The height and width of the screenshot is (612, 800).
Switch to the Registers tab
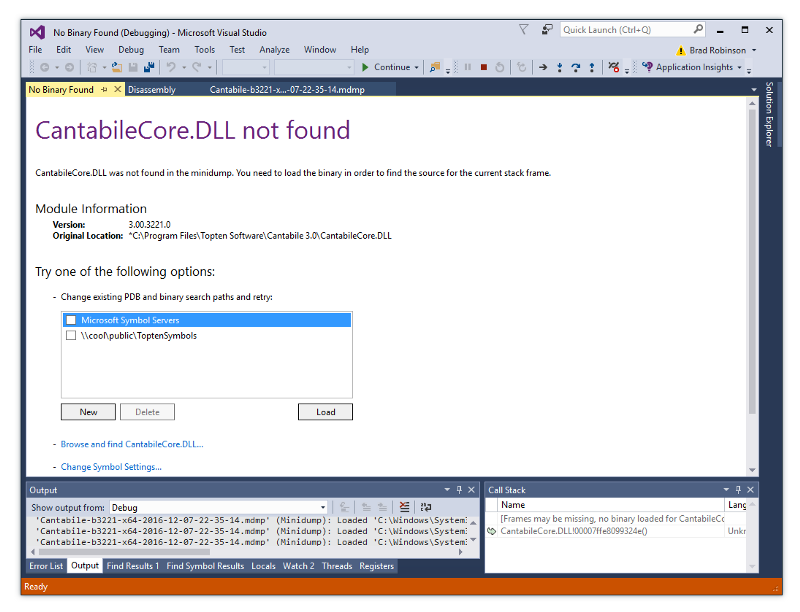tap(377, 566)
